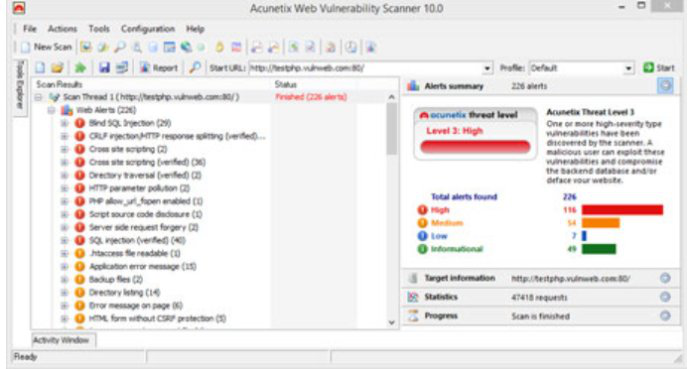This screenshot has height=369, width=690.
Task: Click the green Start scan button
Action: tap(659, 68)
